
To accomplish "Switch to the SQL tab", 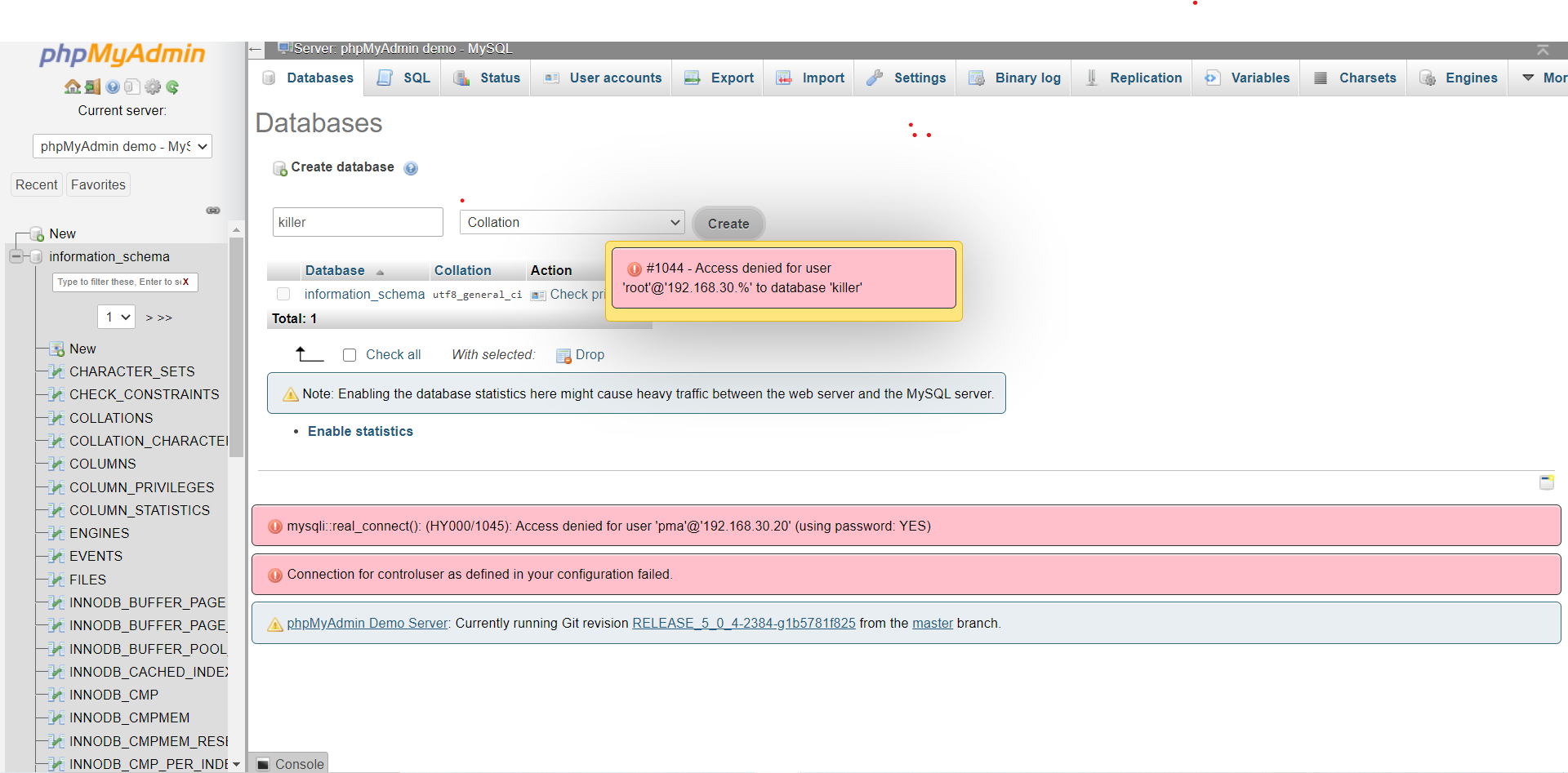I will pyautogui.click(x=403, y=78).
